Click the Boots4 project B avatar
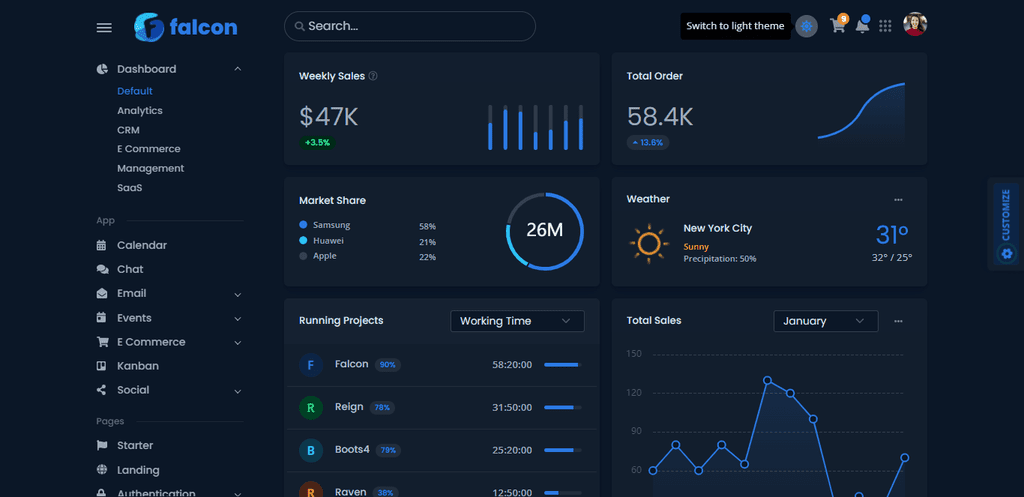This screenshot has height=497, width=1024. click(x=311, y=451)
